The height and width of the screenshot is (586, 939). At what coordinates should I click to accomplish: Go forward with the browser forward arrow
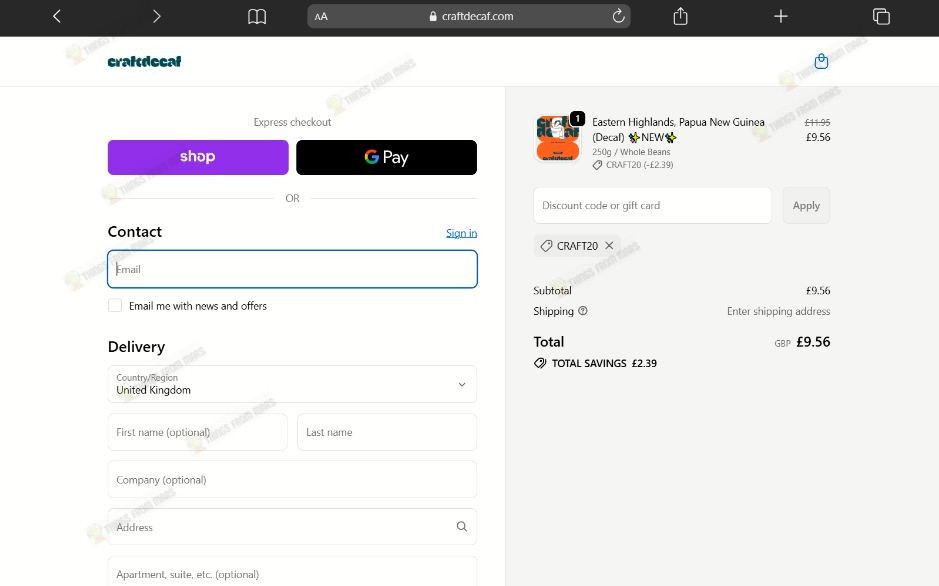click(x=156, y=16)
